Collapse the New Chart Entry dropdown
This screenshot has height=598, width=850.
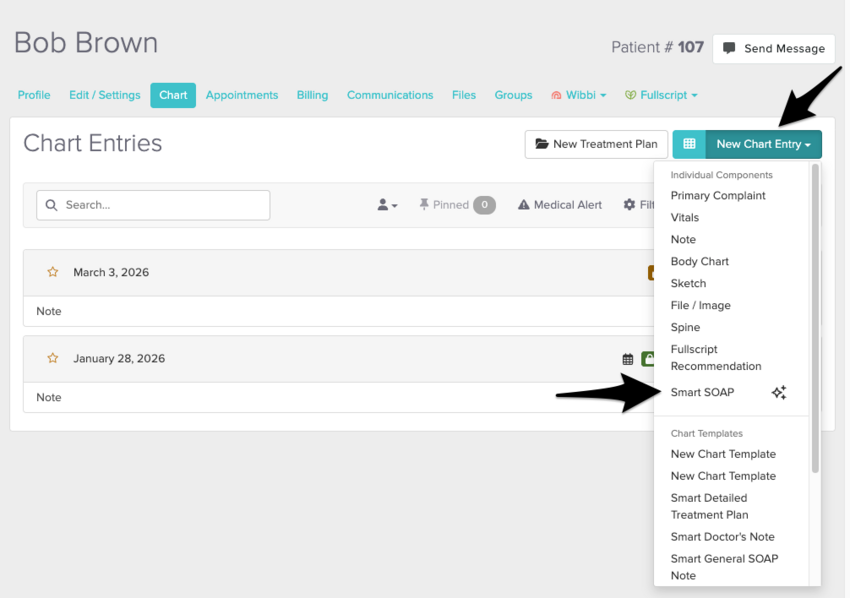763,144
